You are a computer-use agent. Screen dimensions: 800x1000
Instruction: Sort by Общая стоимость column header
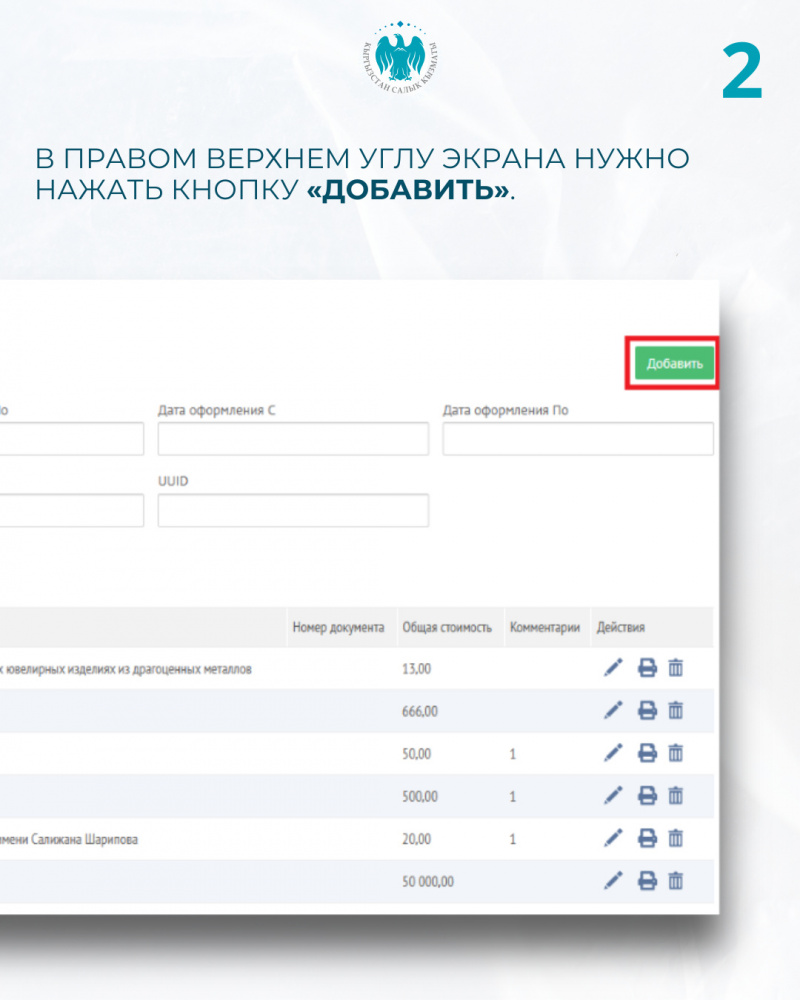click(447, 628)
